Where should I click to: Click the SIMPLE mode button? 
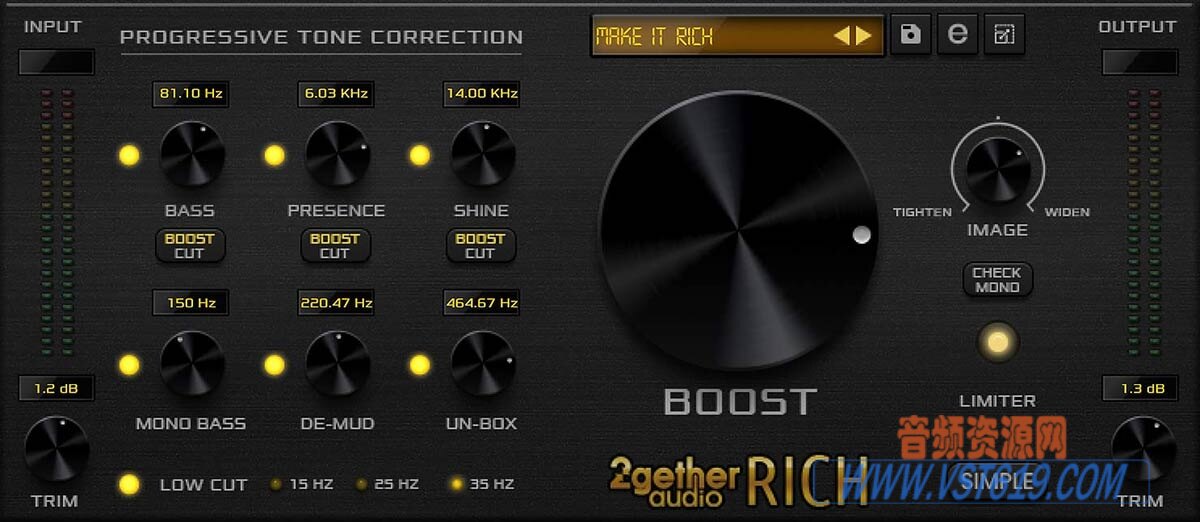point(997,482)
